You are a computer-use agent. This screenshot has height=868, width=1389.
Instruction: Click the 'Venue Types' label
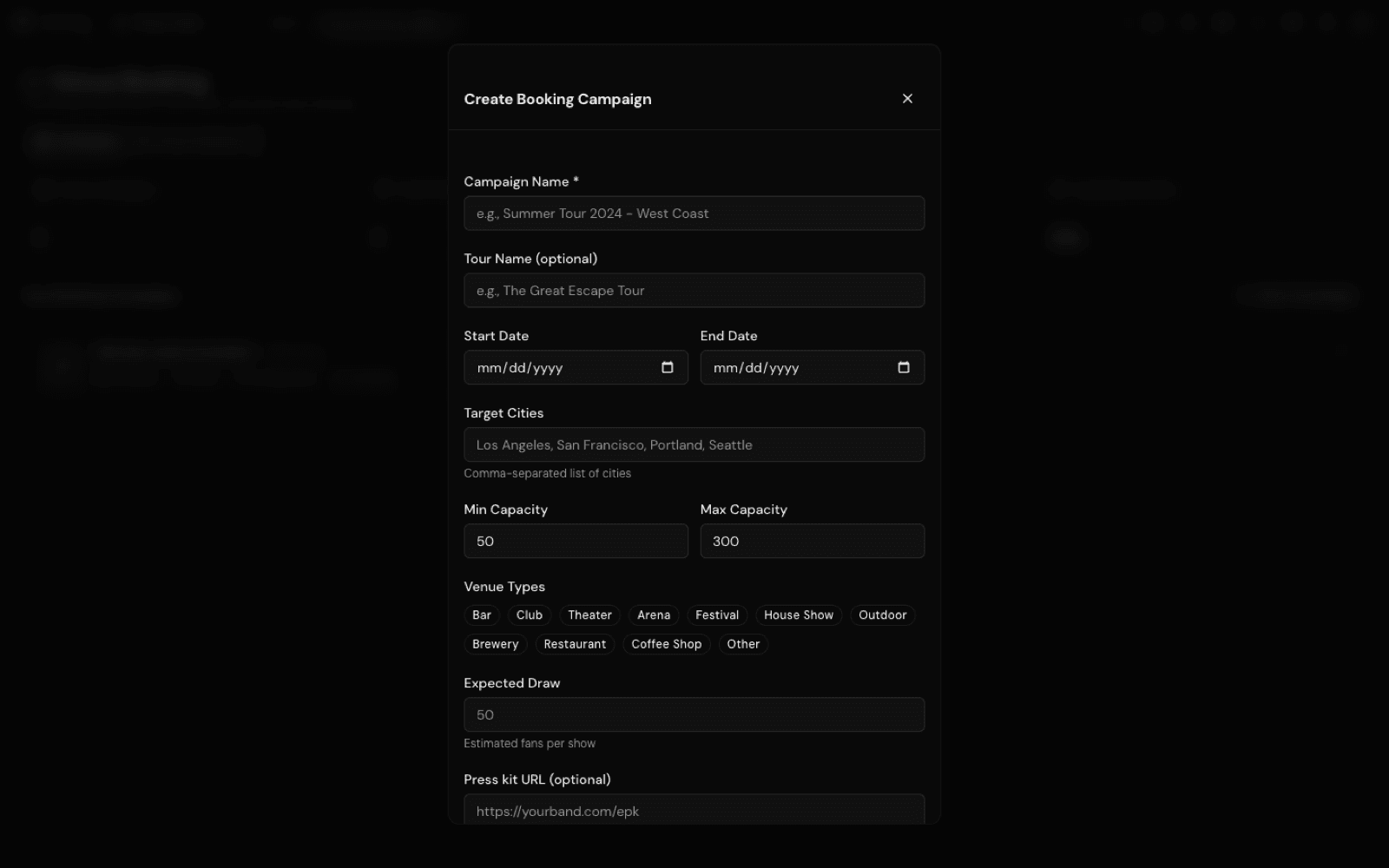point(504,587)
